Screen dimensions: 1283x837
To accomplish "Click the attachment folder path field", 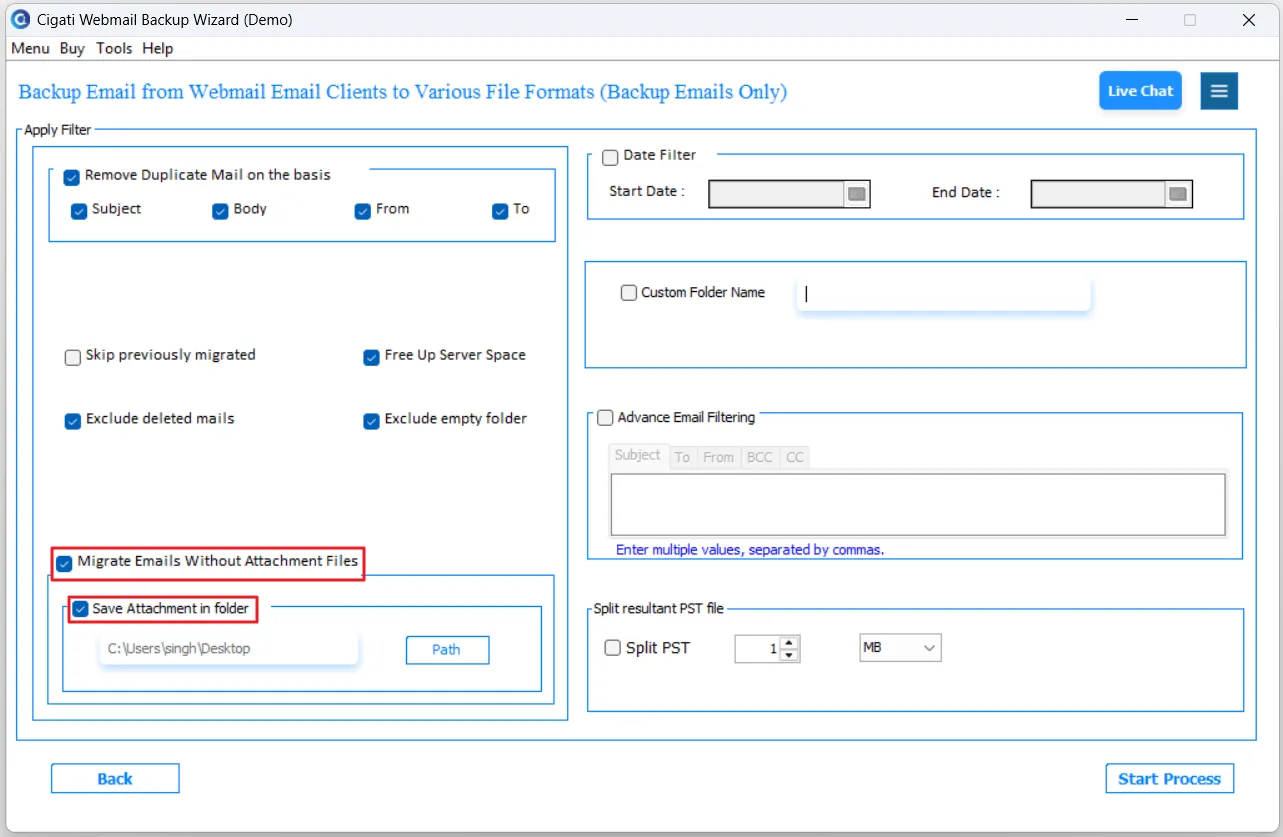I will point(228,649).
